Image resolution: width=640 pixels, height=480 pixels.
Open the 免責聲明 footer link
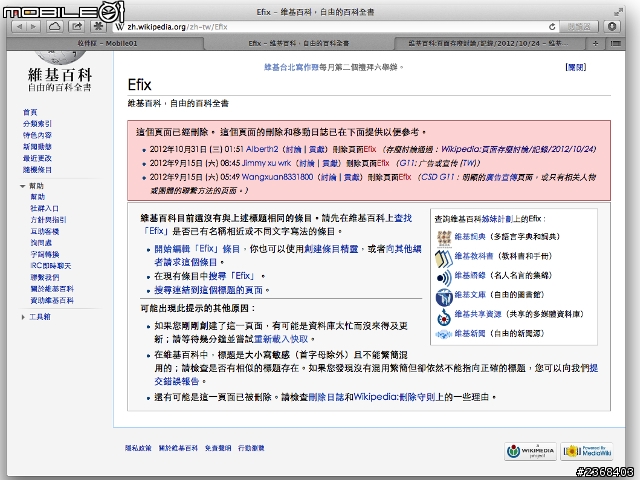(x=218, y=448)
